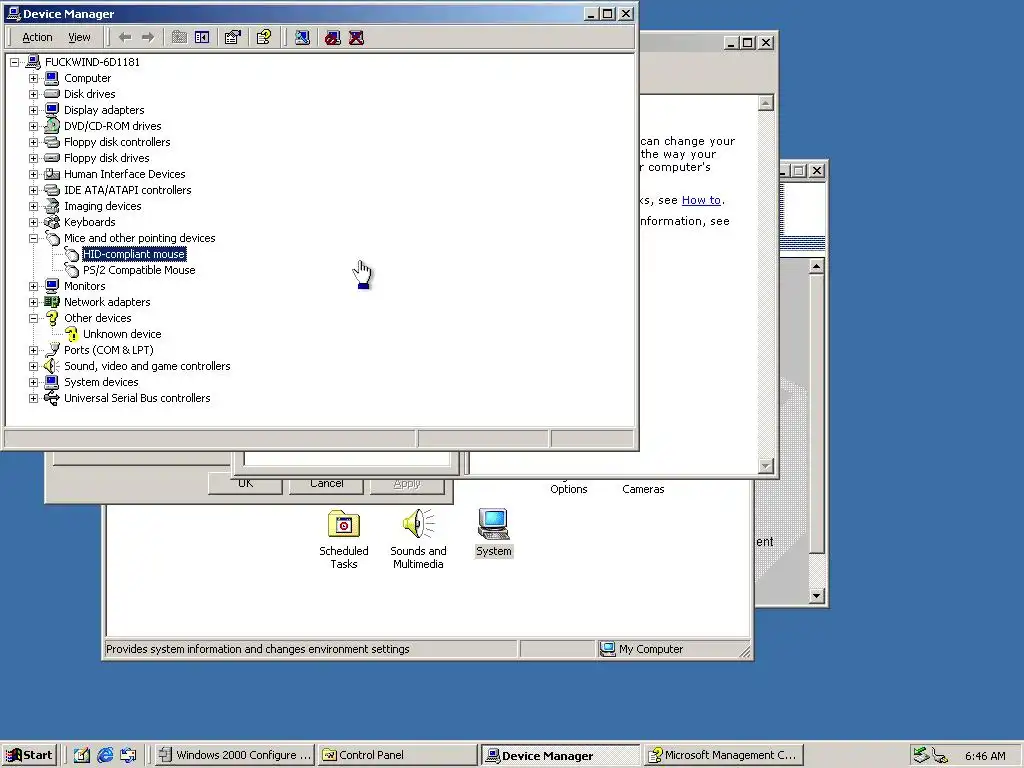
Task: Click Scan for hardware changes icon
Action: (302, 37)
